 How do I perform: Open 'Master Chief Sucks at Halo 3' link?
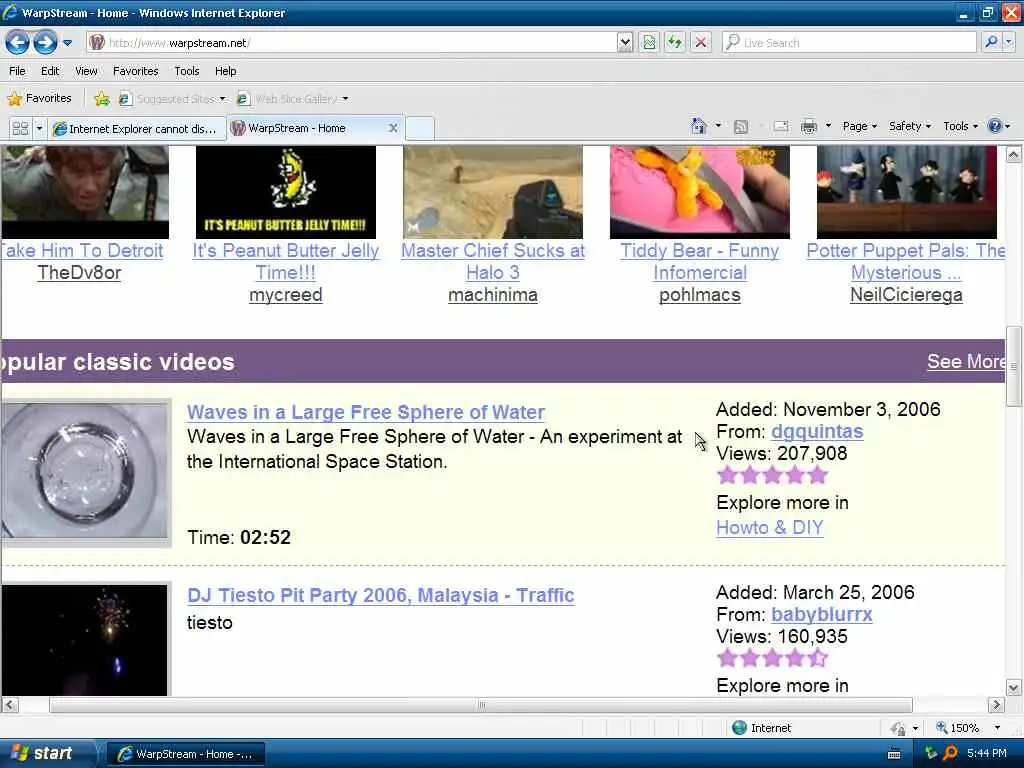pos(493,261)
